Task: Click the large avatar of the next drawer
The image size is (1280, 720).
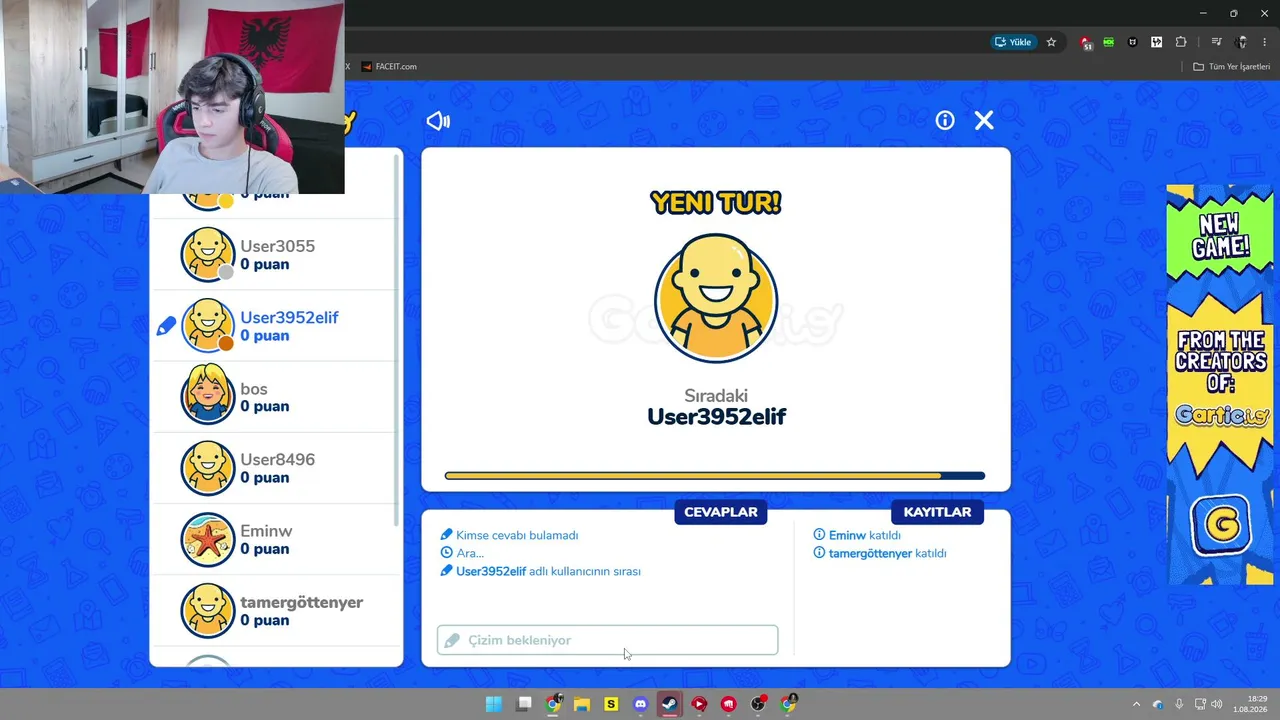Action: click(x=716, y=300)
